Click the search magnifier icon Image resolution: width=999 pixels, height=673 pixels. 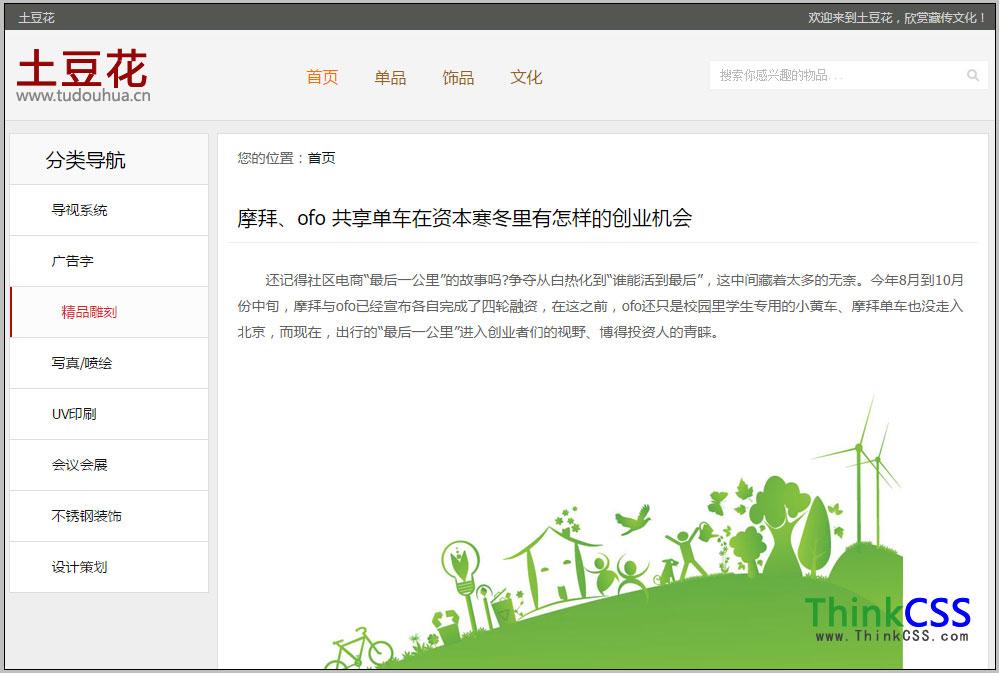point(972,75)
